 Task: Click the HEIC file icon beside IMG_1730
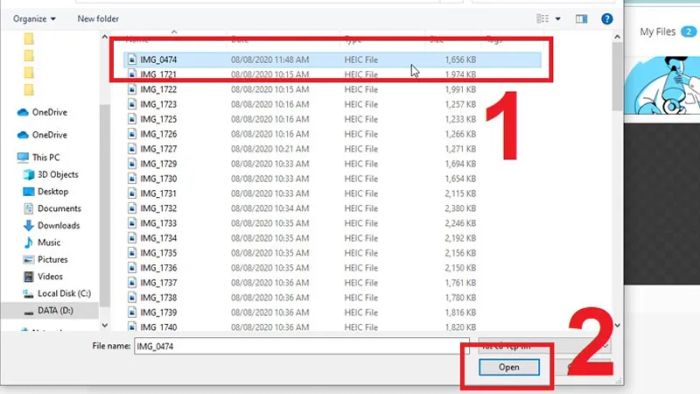[132, 178]
